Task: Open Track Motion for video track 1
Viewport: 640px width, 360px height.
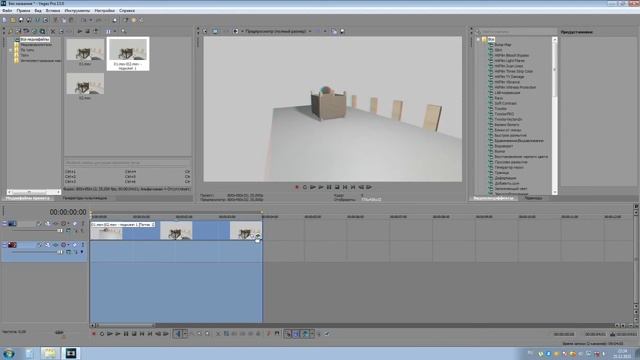Action: [x=47, y=223]
